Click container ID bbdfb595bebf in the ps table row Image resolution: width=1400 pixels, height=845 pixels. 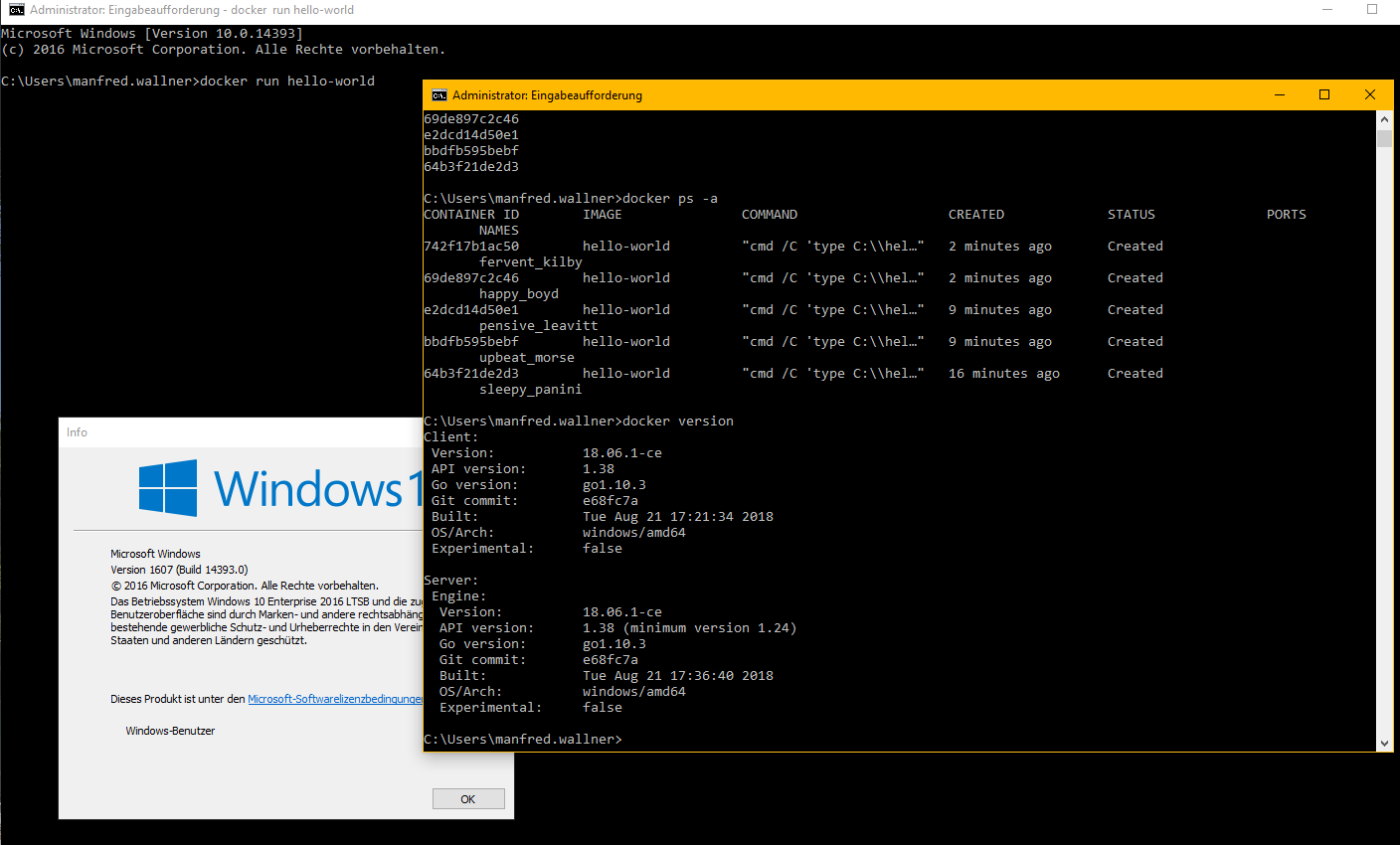[471, 342]
